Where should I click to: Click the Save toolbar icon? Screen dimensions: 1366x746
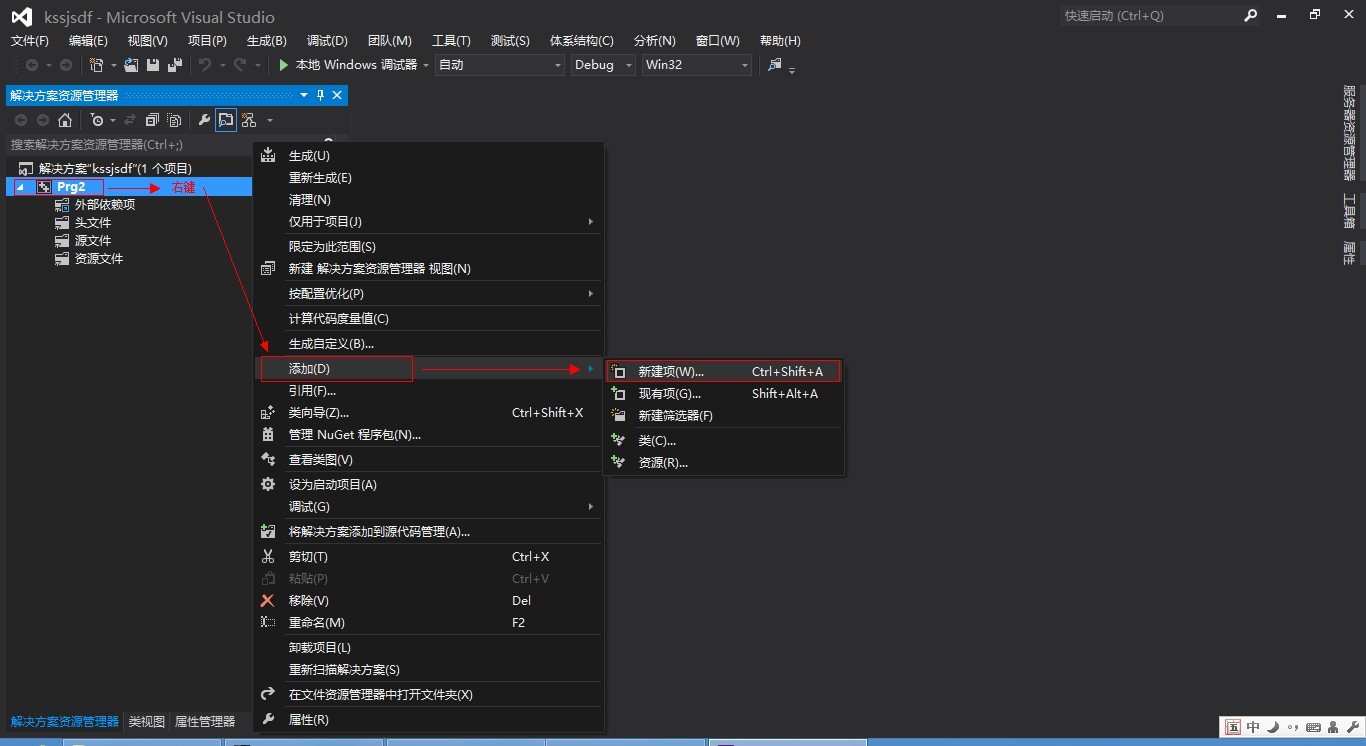point(153,65)
